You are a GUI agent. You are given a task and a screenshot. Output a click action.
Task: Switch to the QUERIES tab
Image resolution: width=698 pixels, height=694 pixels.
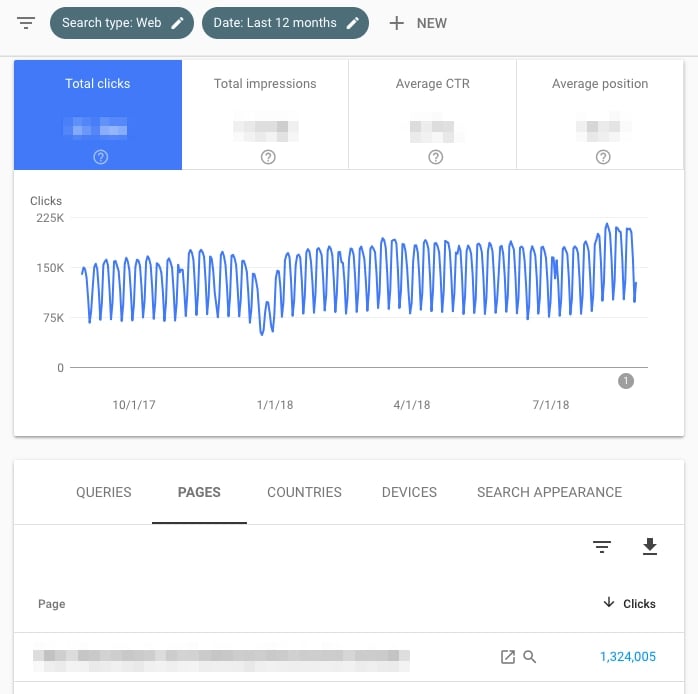(x=104, y=492)
